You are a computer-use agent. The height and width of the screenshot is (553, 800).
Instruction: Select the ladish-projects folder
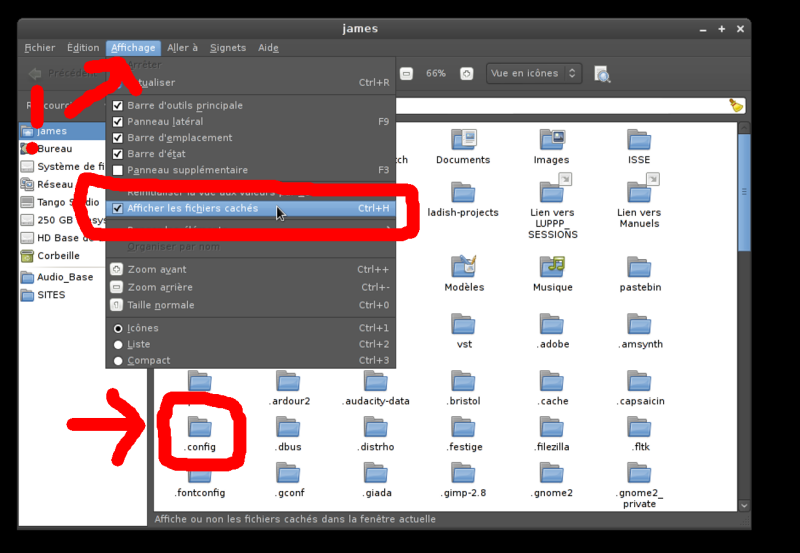click(463, 192)
